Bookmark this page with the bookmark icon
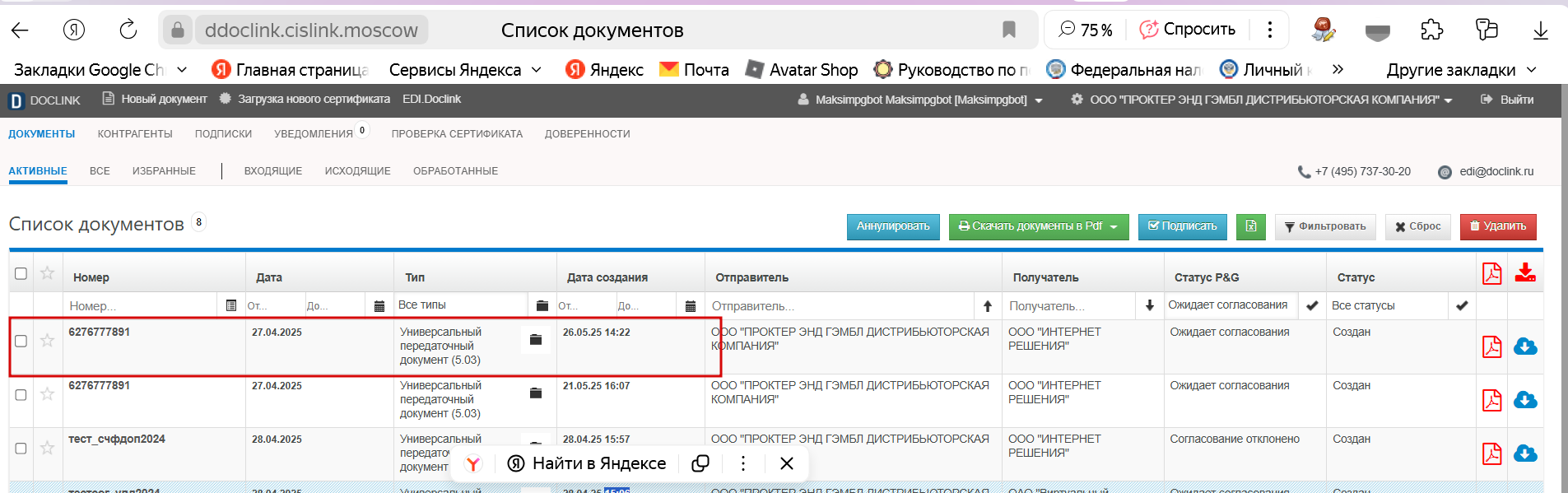The image size is (1568, 493). point(1009,30)
